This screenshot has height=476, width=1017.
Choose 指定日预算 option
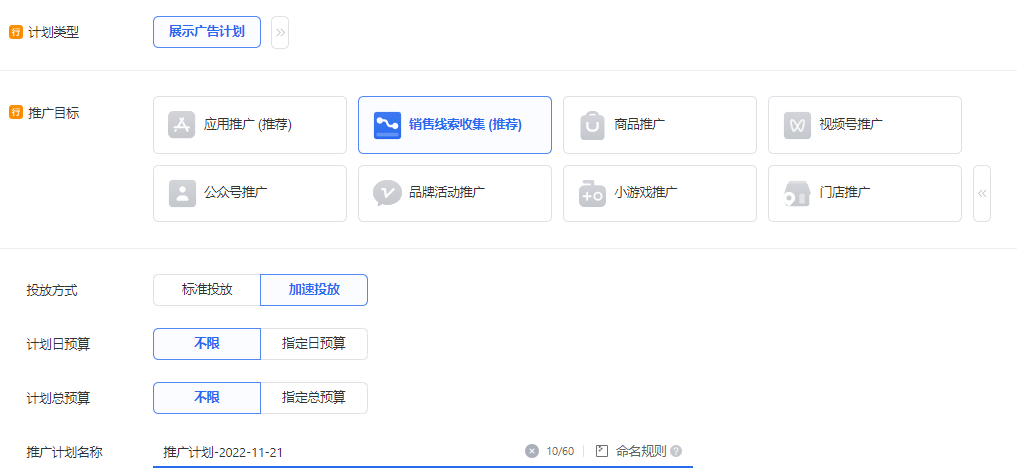coord(314,344)
